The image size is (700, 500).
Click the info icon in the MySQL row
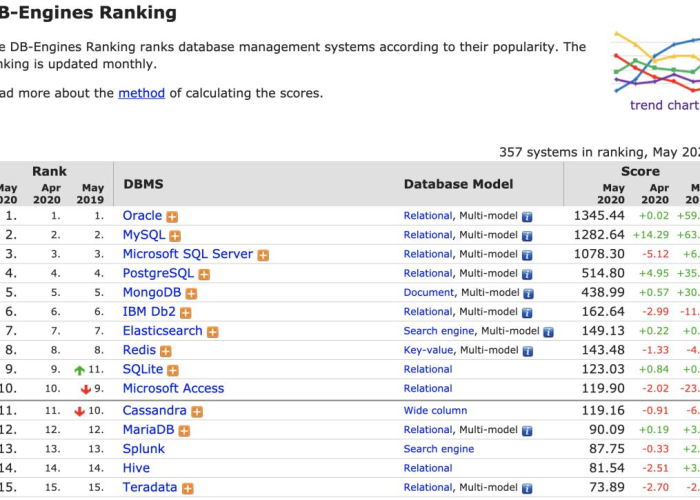pos(527,236)
